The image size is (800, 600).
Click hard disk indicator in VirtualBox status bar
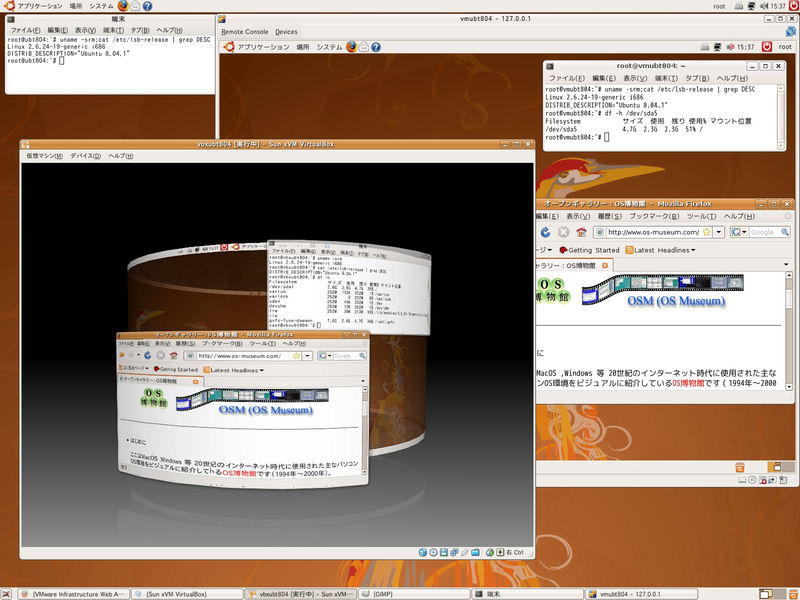click(x=423, y=552)
